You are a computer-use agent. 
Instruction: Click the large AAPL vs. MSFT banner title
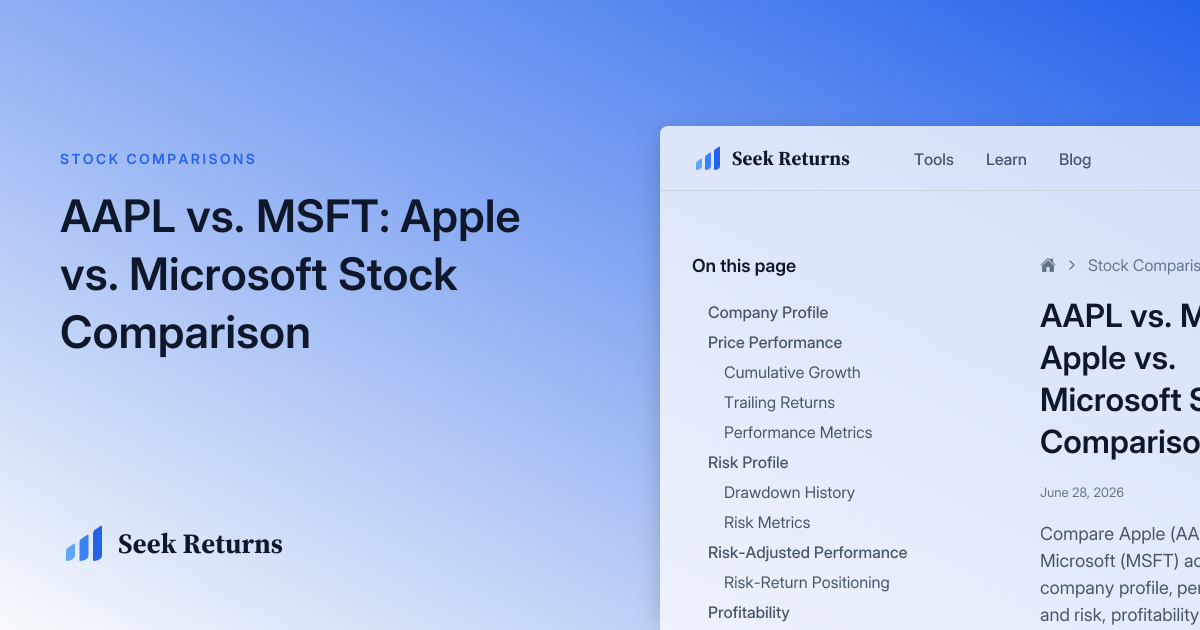(290, 275)
